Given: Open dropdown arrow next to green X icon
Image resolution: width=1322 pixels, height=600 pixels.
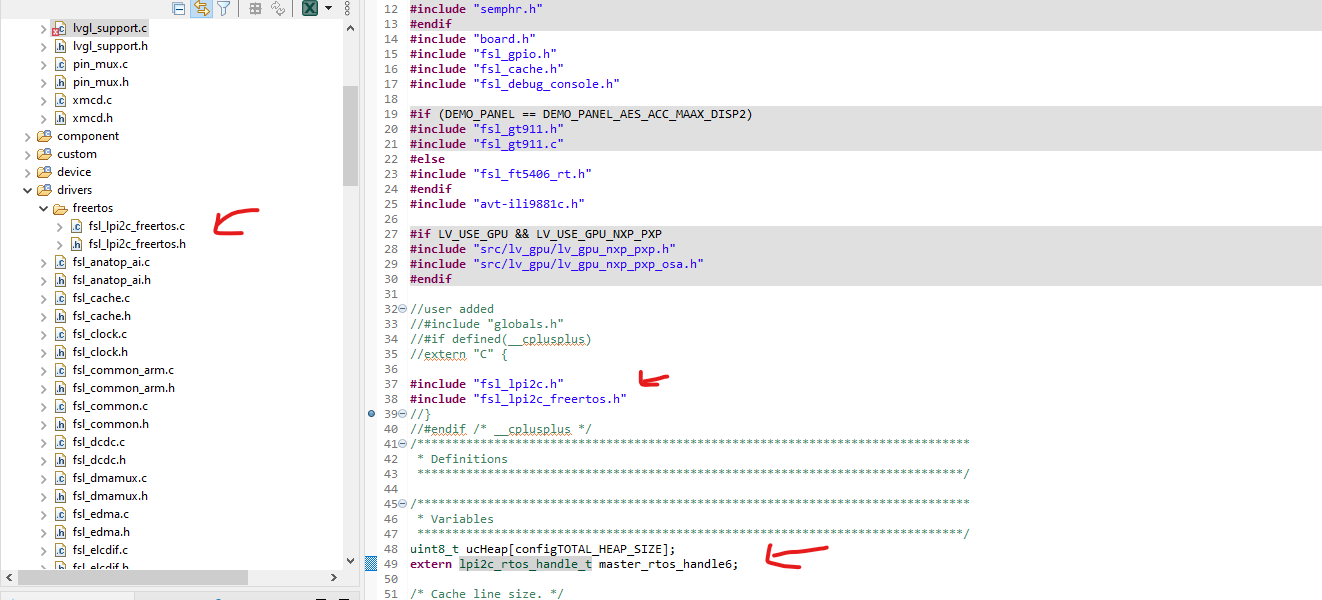Looking at the screenshot, I should tap(329, 9).
